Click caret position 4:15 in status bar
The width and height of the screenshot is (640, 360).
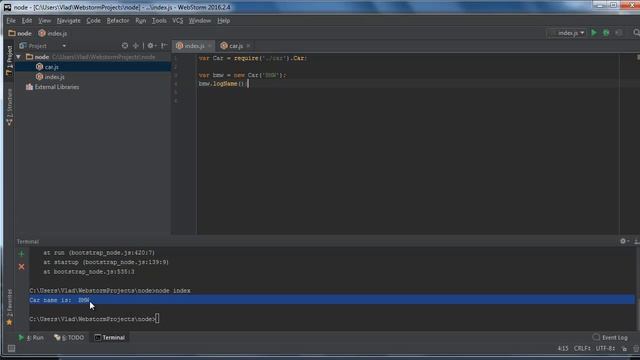click(563, 349)
